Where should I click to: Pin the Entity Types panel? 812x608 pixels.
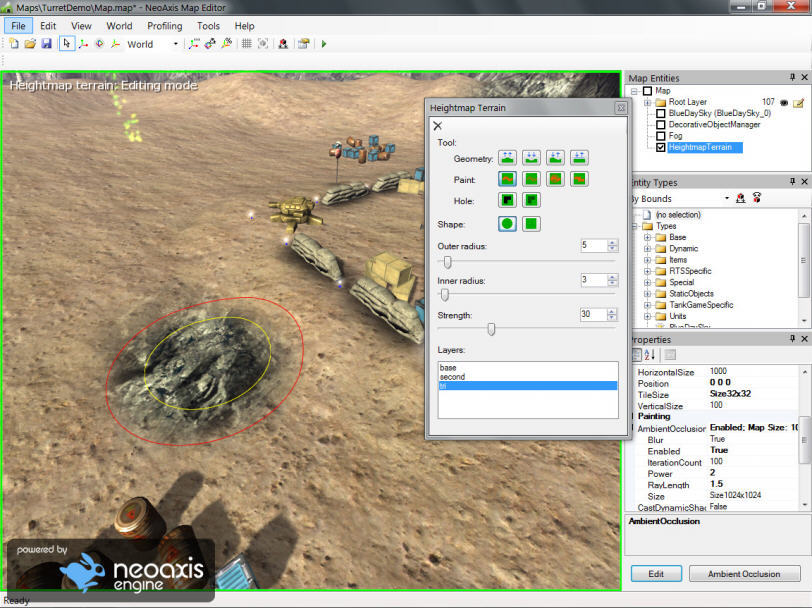pyautogui.click(x=792, y=181)
